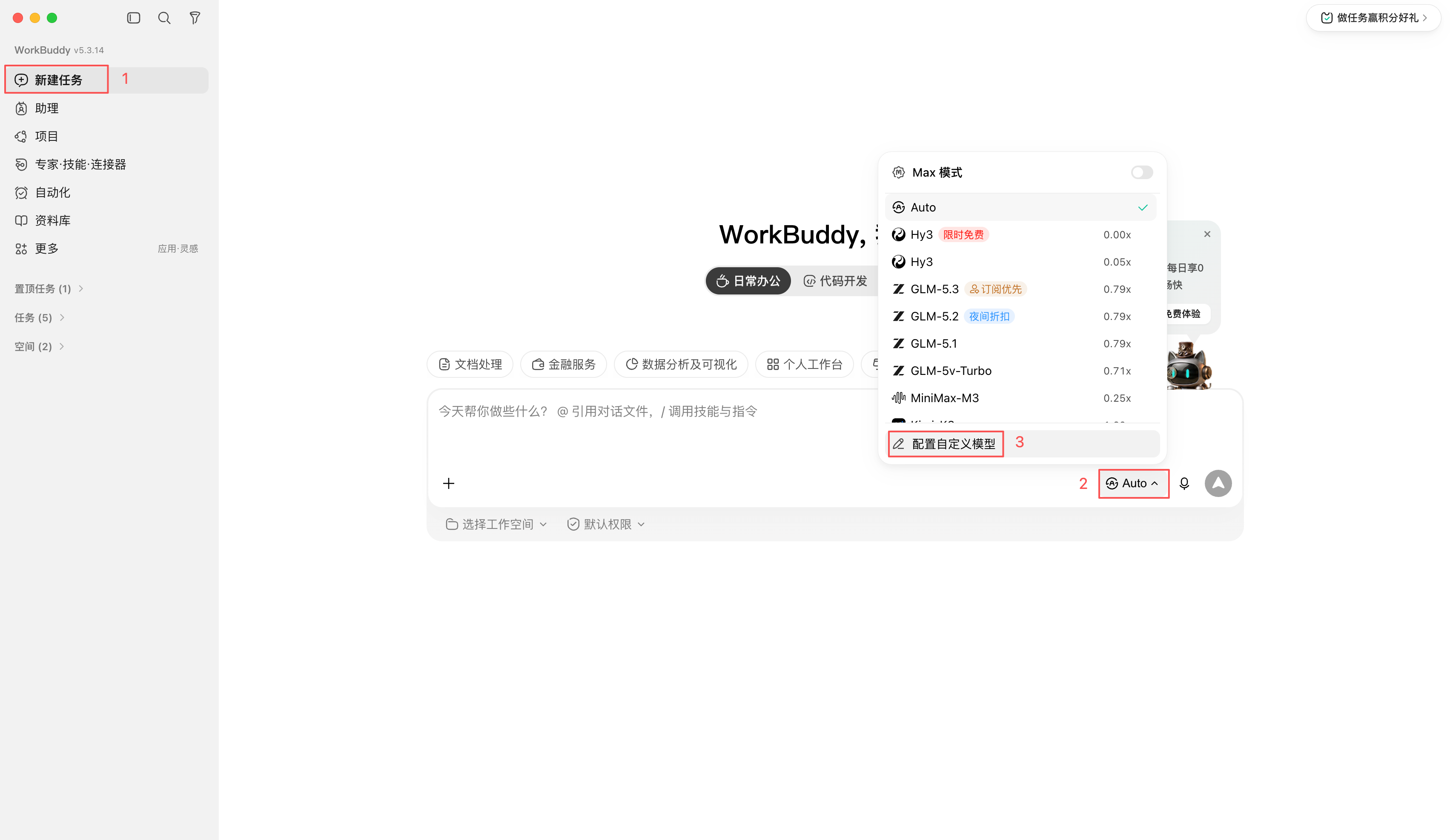This screenshot has height=840, width=1450.
Task: Click the WorkBuddy v5.3.14 title
Action: pyautogui.click(x=59, y=50)
